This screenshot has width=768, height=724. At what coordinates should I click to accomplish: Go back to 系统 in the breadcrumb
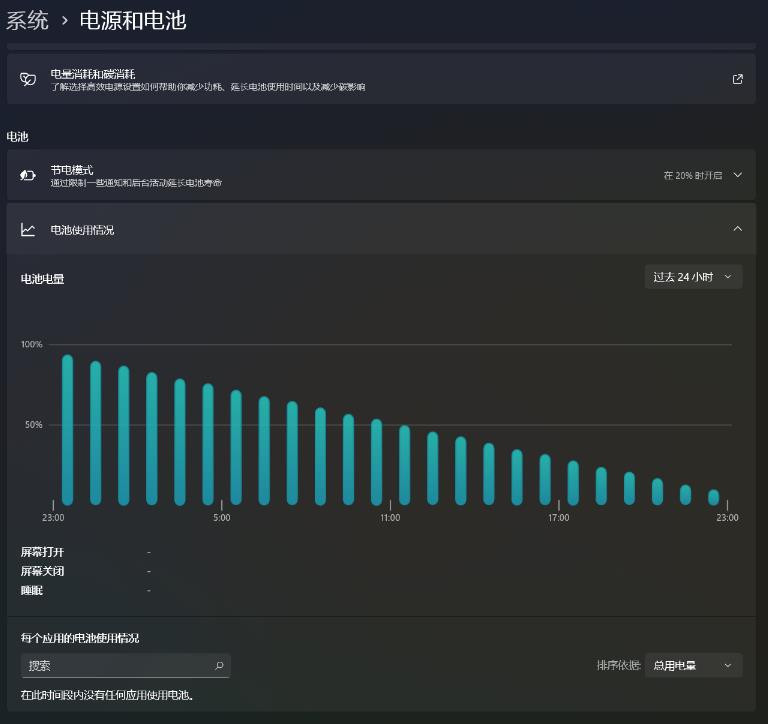[28, 20]
